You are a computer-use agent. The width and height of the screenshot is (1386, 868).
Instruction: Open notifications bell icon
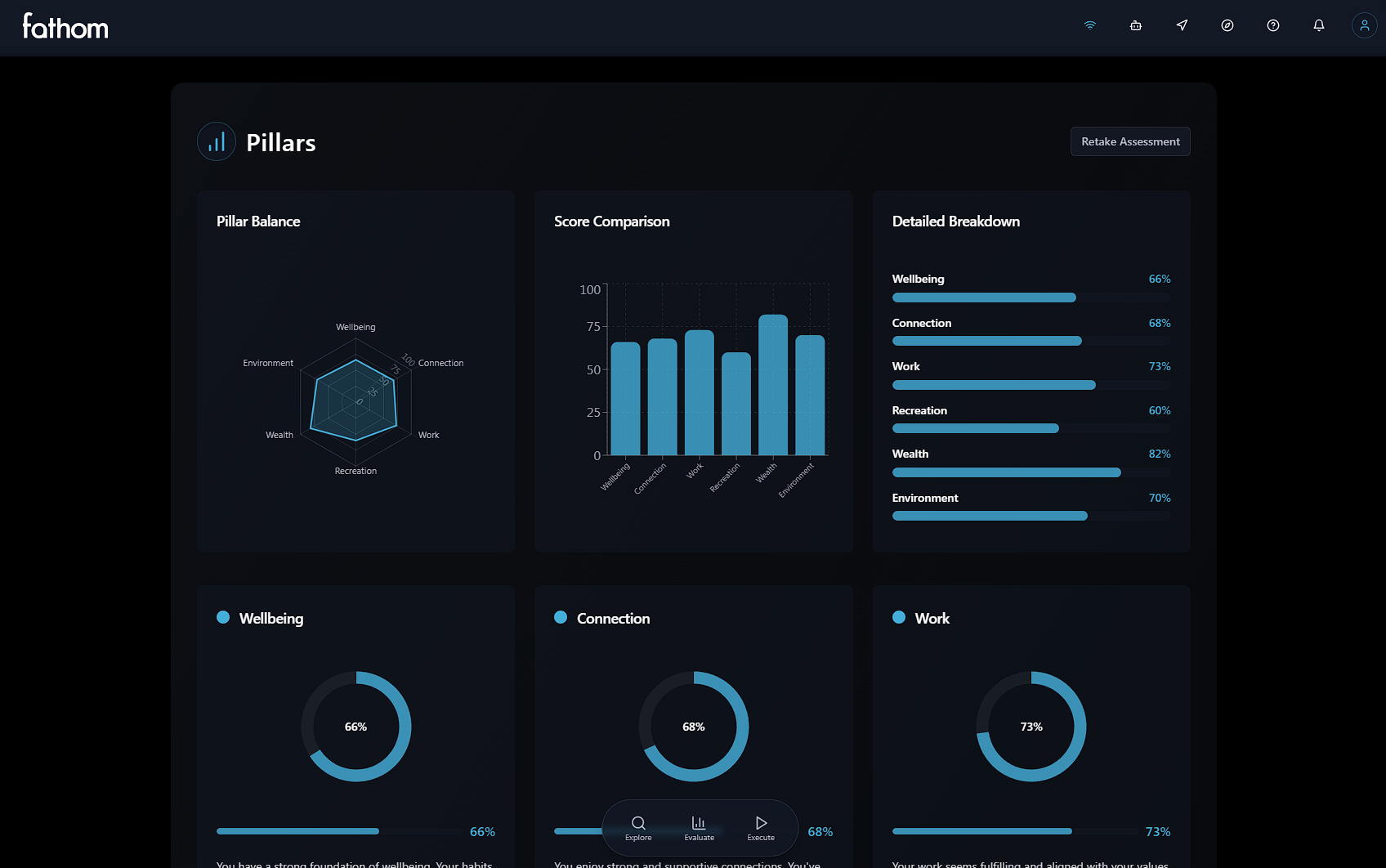point(1318,25)
